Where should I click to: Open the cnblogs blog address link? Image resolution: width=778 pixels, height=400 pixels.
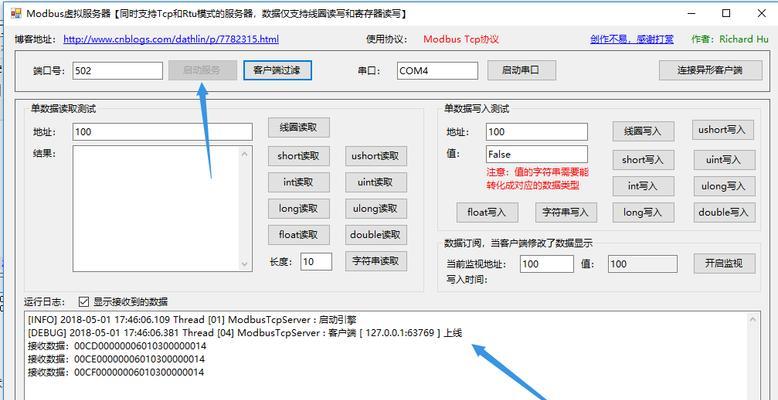pyautogui.click(x=171, y=39)
